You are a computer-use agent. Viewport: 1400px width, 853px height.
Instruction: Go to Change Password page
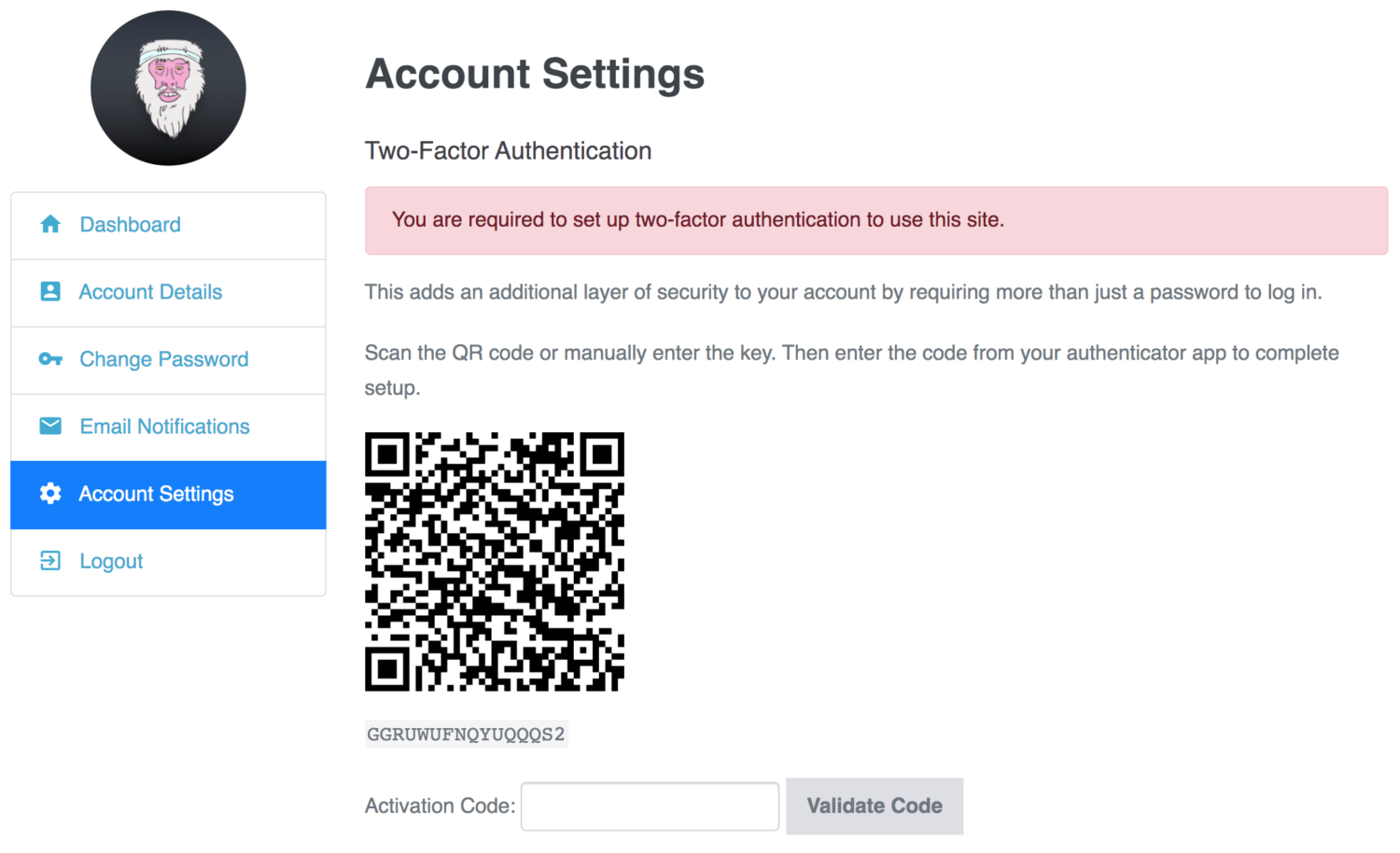pyautogui.click(x=168, y=360)
